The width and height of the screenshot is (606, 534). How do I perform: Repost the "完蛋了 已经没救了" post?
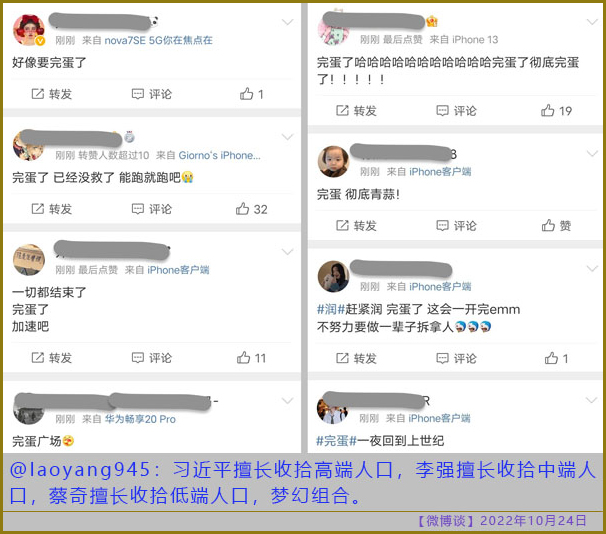click(x=51, y=209)
